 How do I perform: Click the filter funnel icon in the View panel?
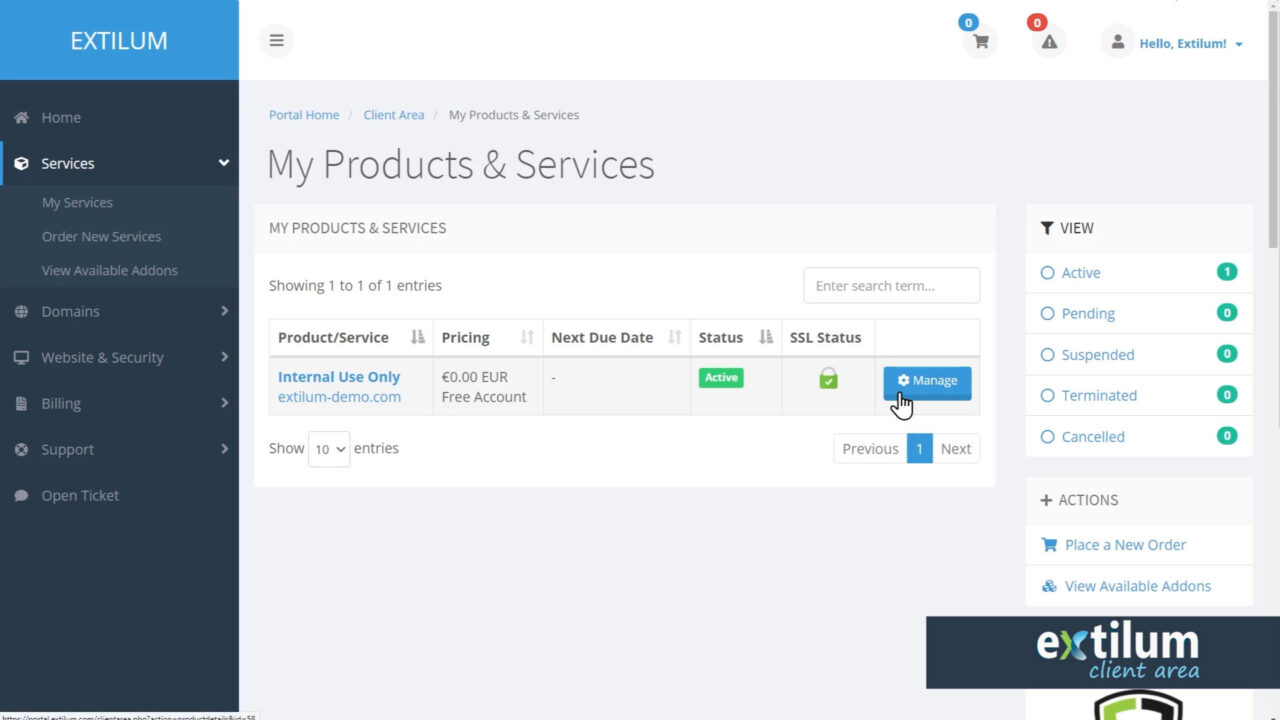click(x=1047, y=228)
